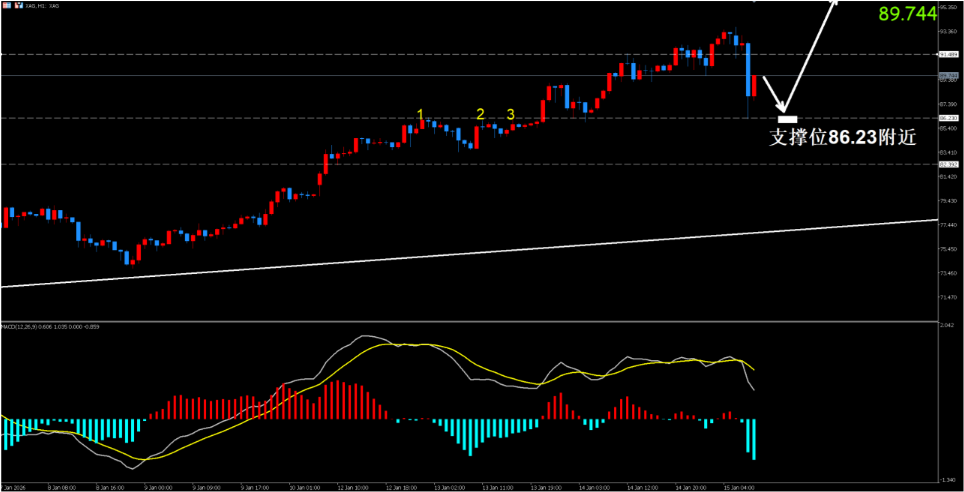Select the big blue candlestick after the peak
The height and width of the screenshot is (492, 964).
[748, 70]
